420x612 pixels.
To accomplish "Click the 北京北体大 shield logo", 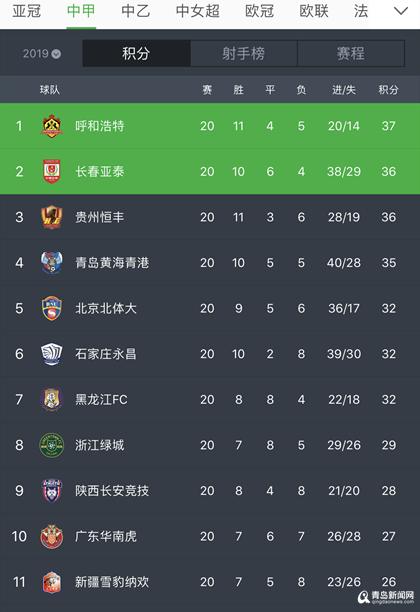I will pyautogui.click(x=52, y=308).
